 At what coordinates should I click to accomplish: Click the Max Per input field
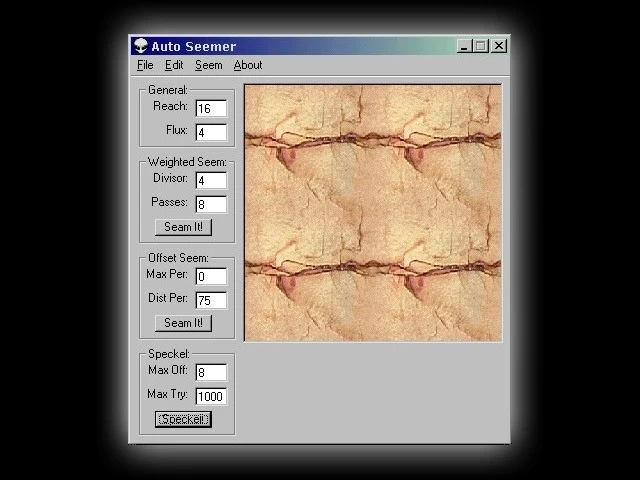coord(211,276)
